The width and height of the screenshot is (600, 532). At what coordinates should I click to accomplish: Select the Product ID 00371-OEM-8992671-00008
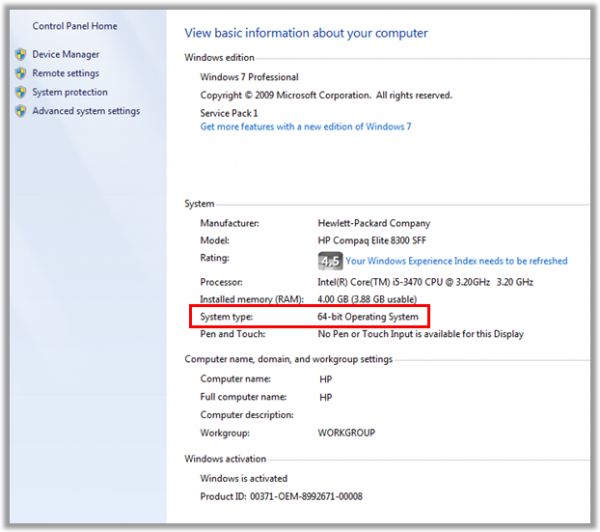pyautogui.click(x=281, y=496)
